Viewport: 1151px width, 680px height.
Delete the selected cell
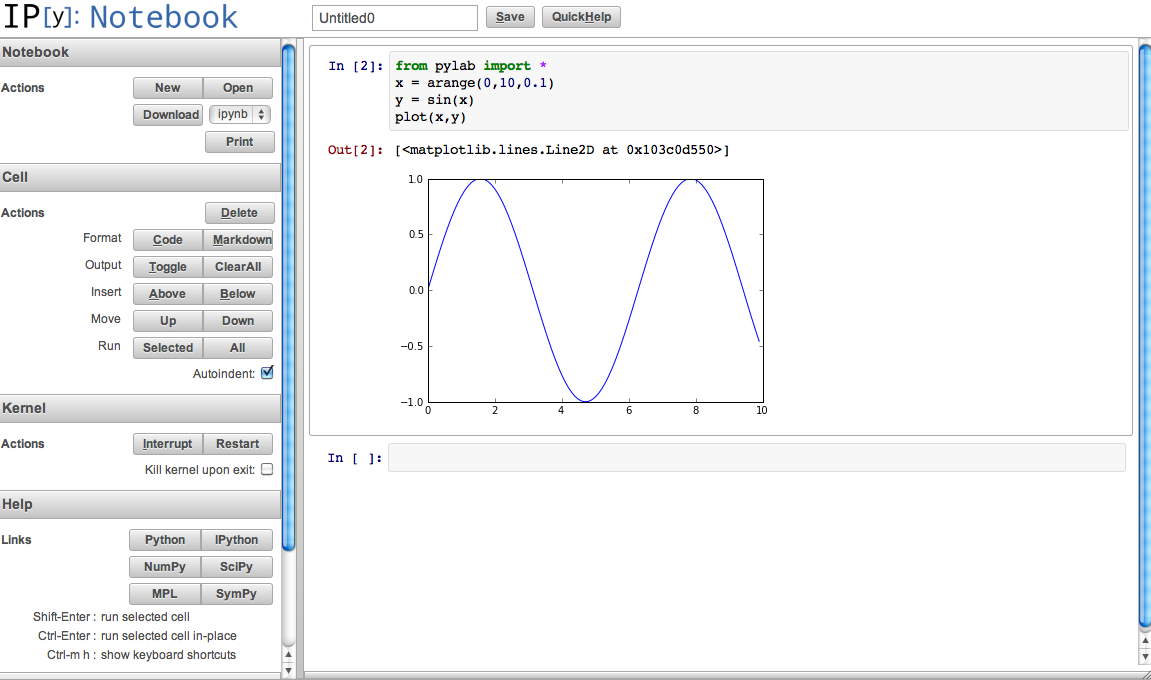pos(239,212)
